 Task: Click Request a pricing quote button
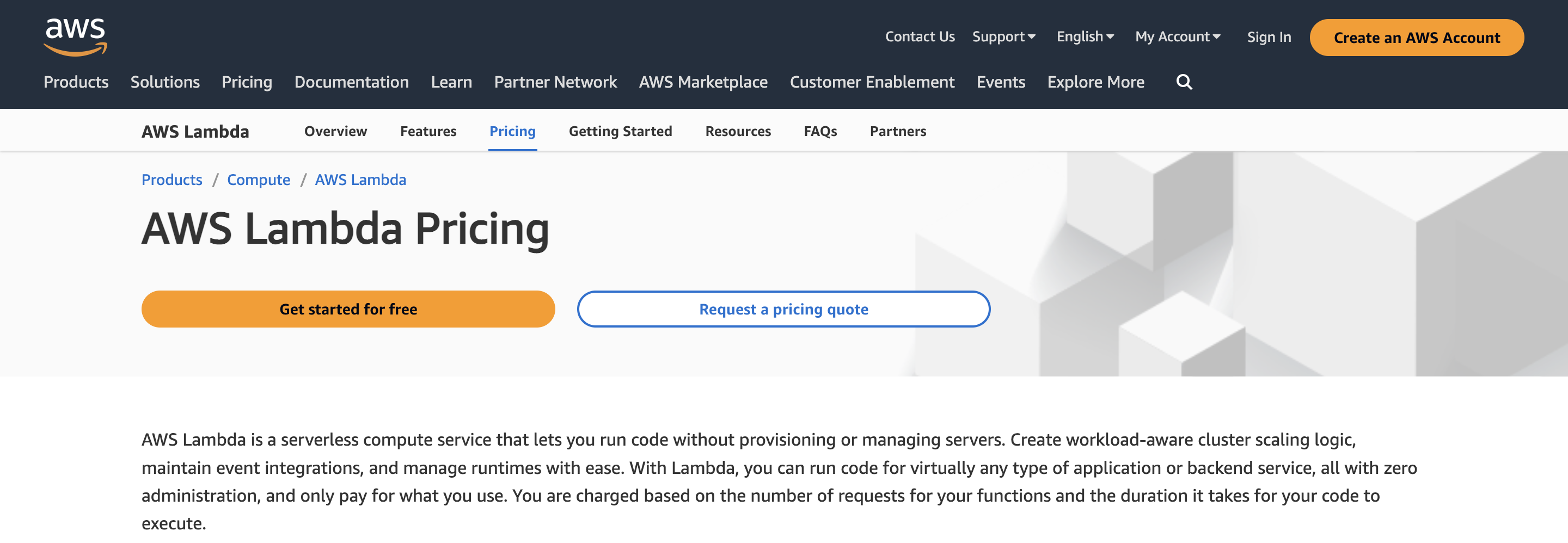tap(783, 309)
